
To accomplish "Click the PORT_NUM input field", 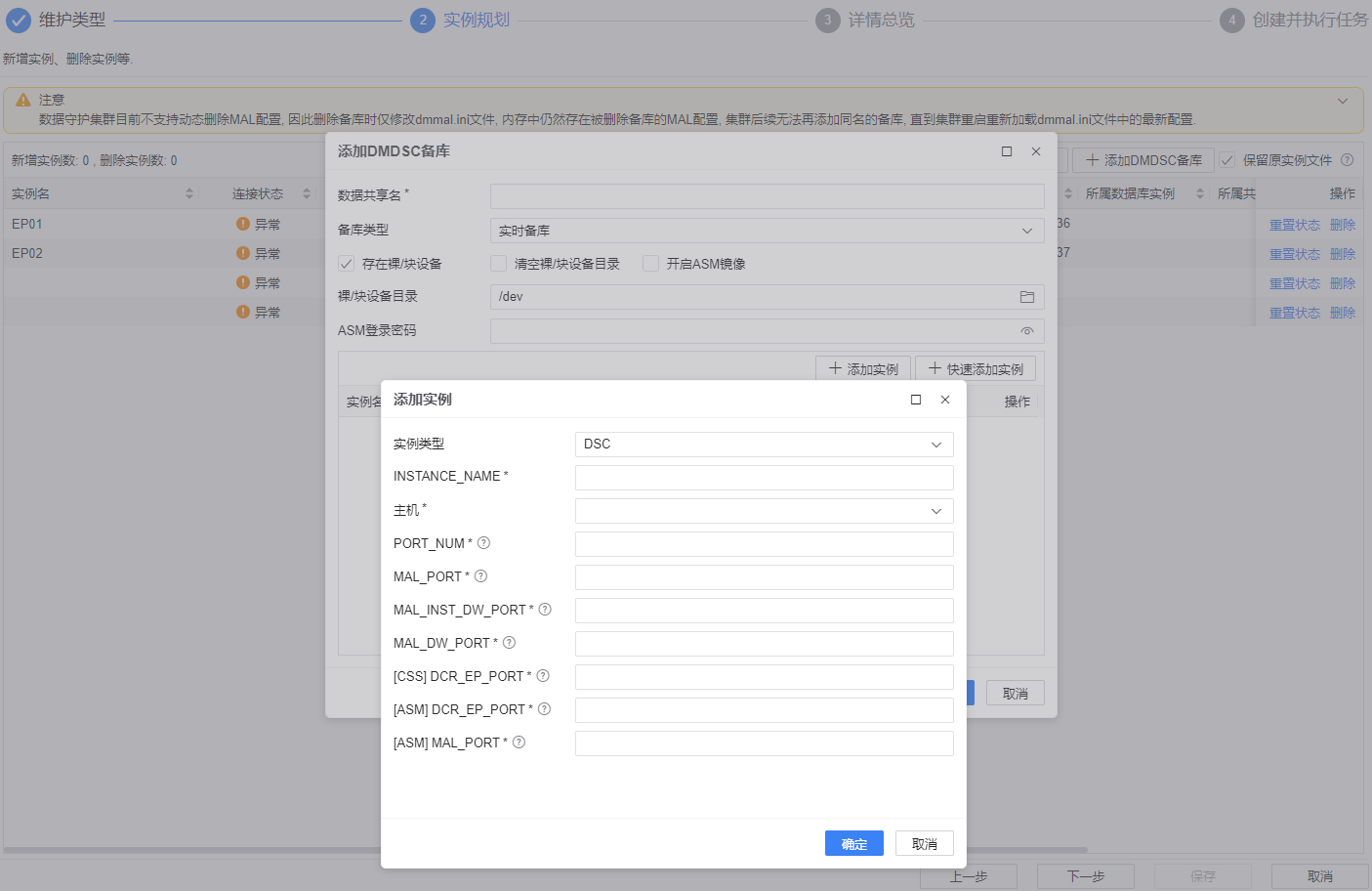I will point(765,544).
